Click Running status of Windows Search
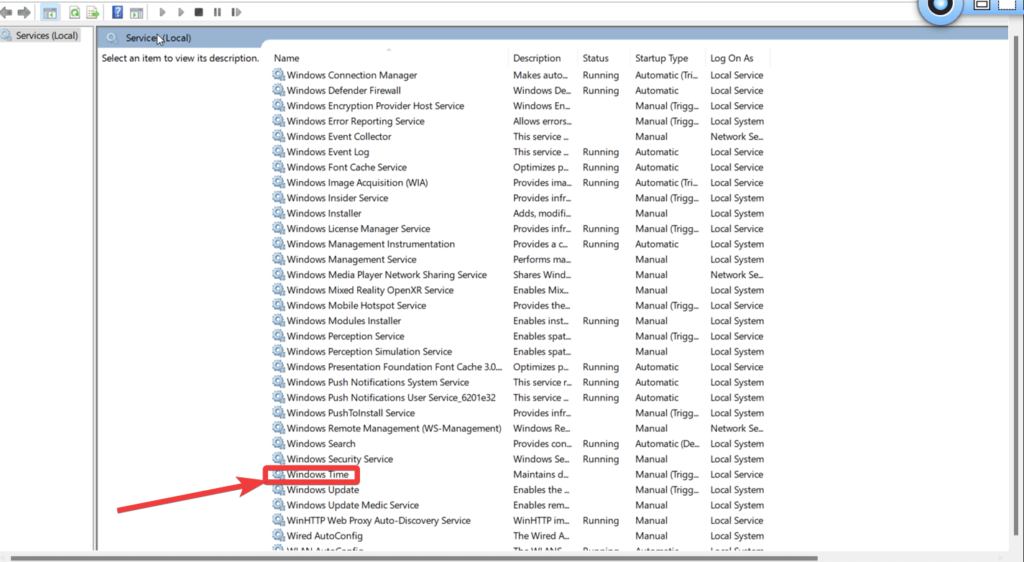The image size is (1024, 562). pyautogui.click(x=601, y=443)
